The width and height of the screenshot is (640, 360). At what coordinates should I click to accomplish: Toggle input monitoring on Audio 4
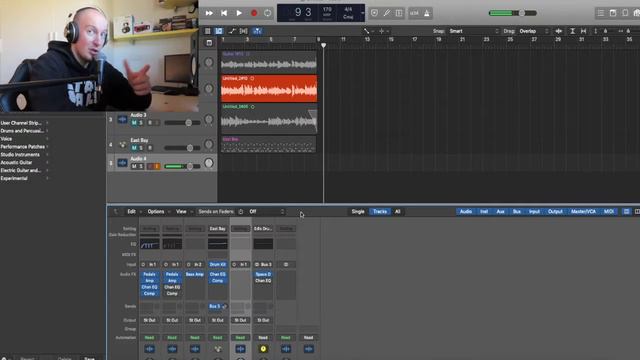pyautogui.click(x=157, y=166)
